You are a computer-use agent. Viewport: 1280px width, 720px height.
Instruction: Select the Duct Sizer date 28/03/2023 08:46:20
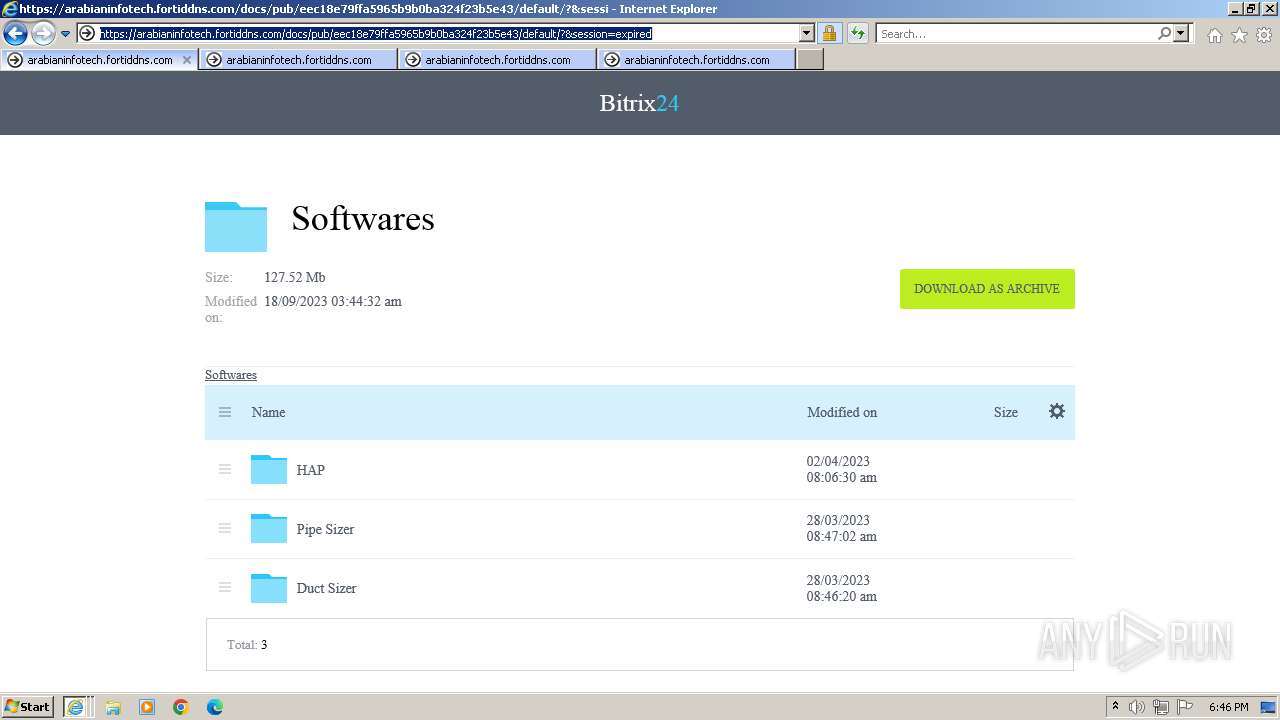(842, 588)
